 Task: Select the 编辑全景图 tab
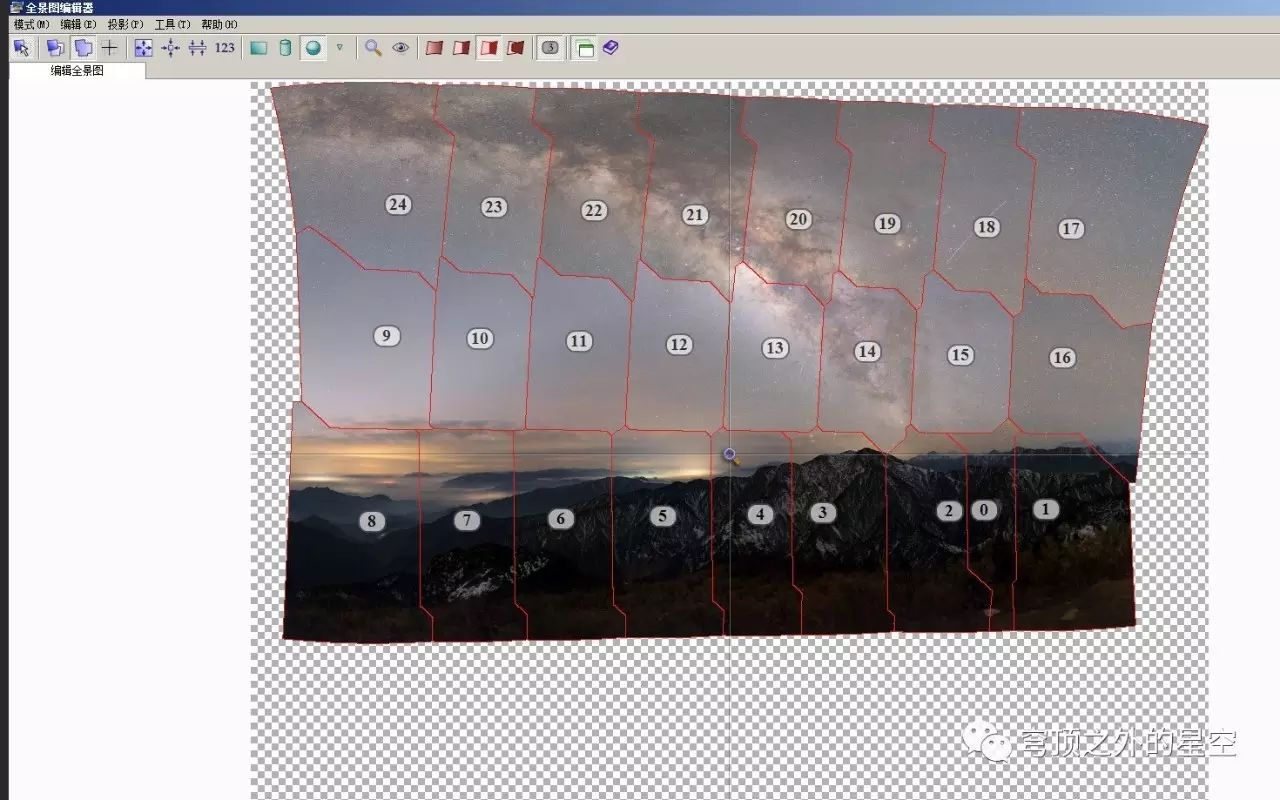coord(77,71)
